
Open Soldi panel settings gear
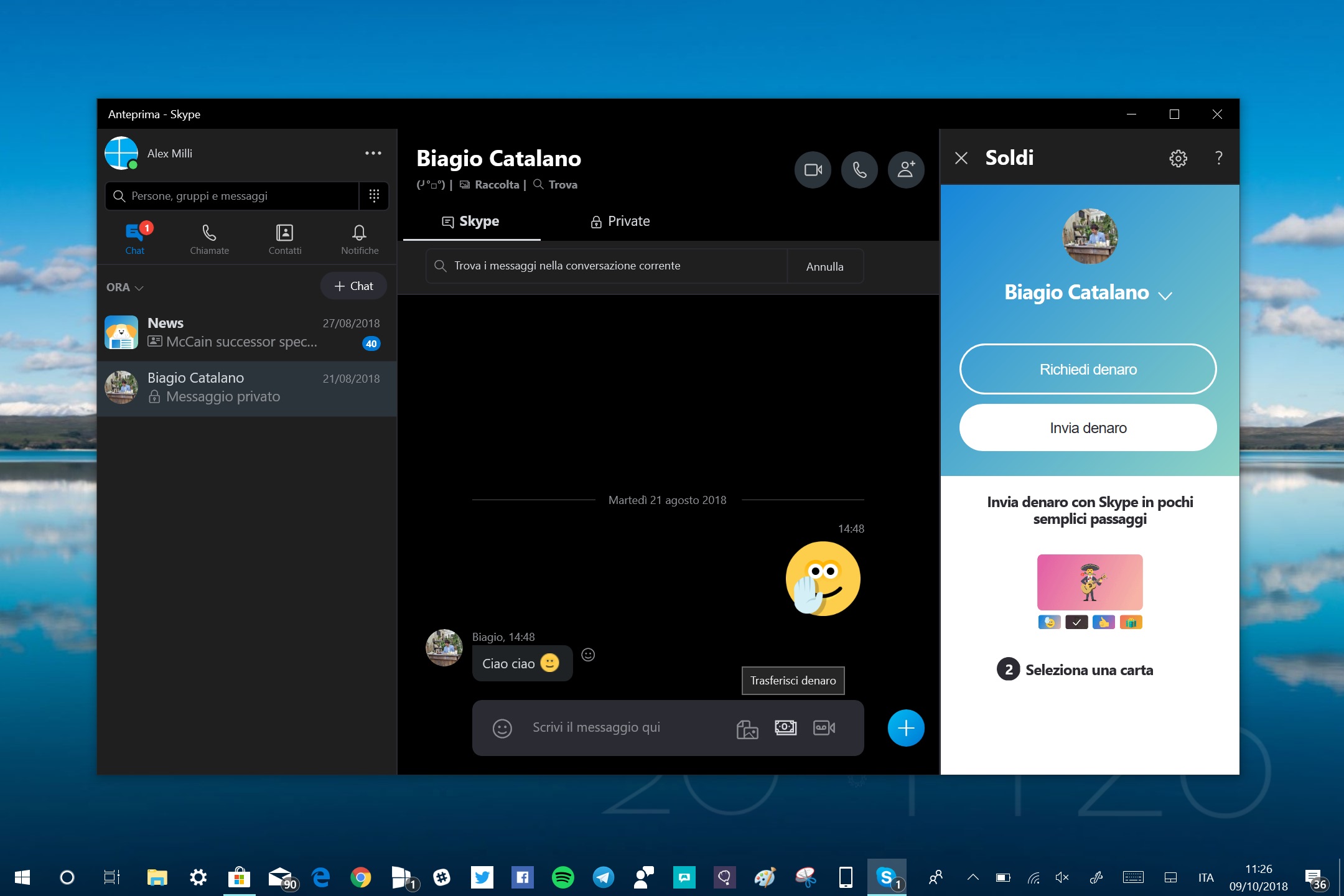[1178, 159]
